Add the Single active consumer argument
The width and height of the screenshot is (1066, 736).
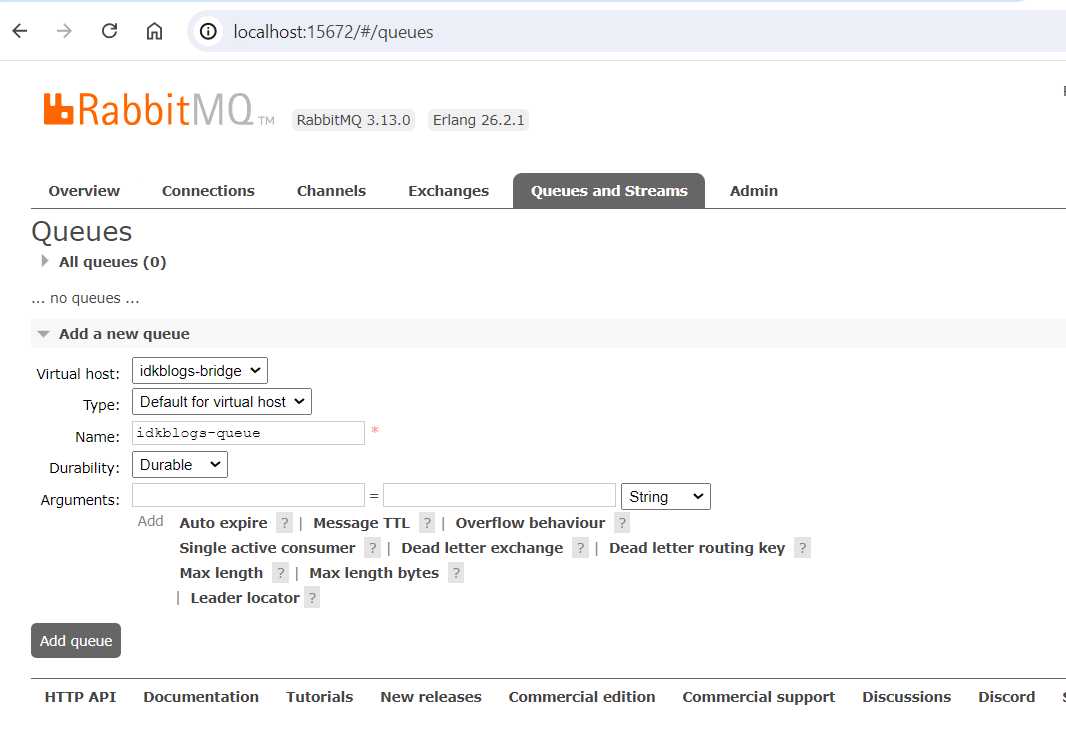click(267, 548)
